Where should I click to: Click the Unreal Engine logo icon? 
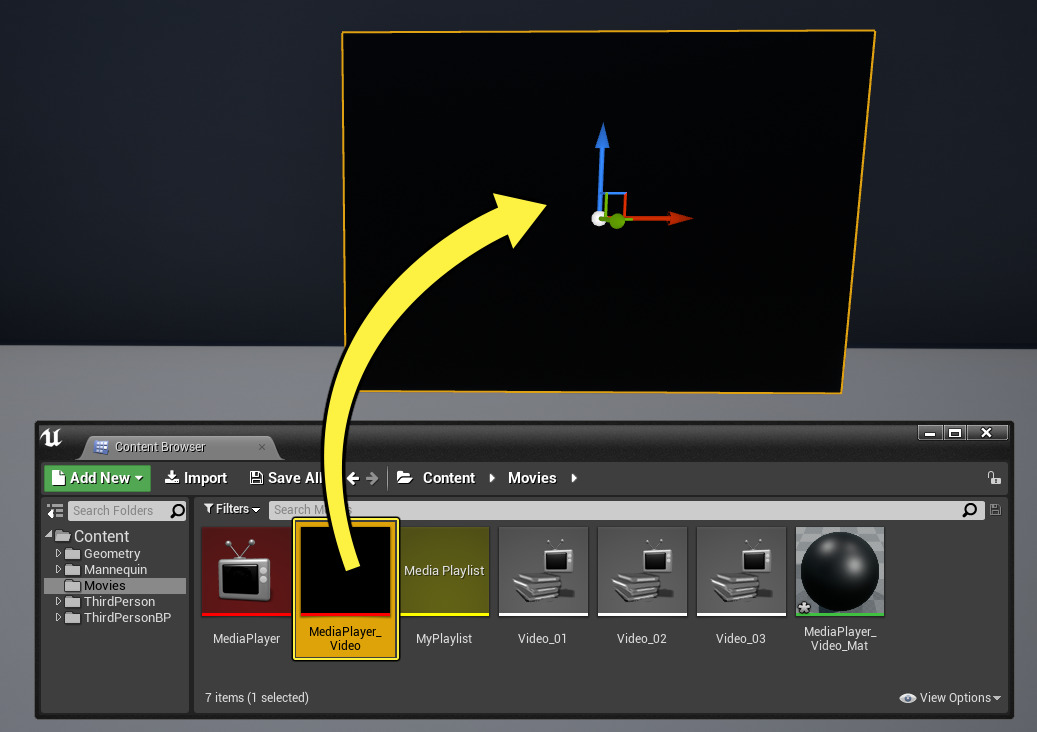[52, 438]
